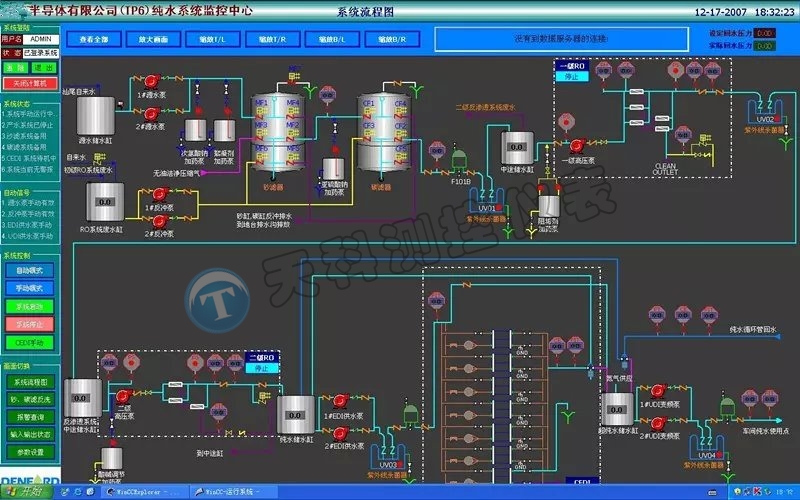This screenshot has width=800, height=500.
Task: Open the 参数设置 parameter settings page
Action: [x=30, y=452]
